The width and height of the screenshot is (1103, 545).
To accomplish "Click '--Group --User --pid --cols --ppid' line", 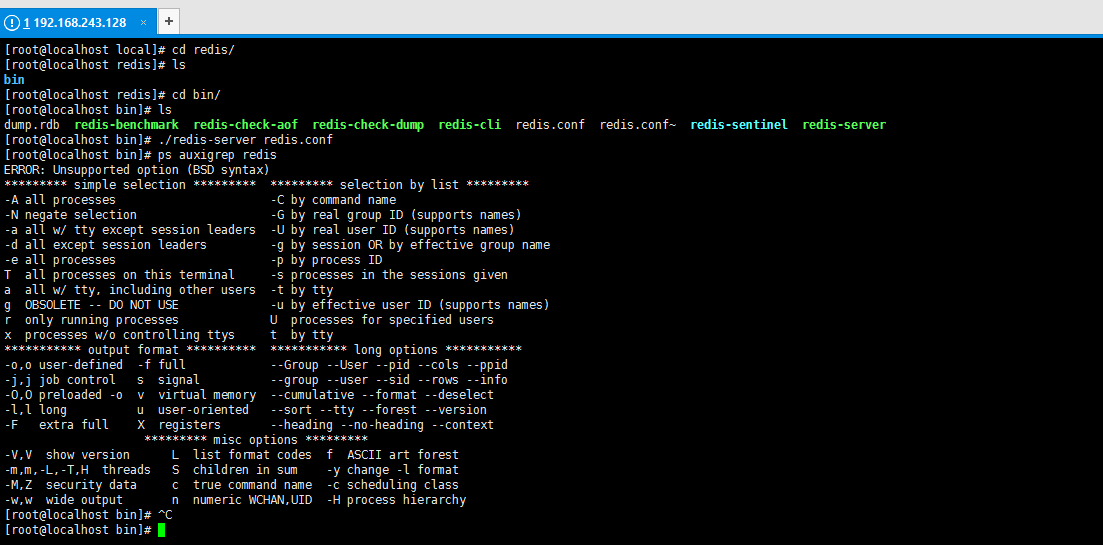I will pos(389,364).
